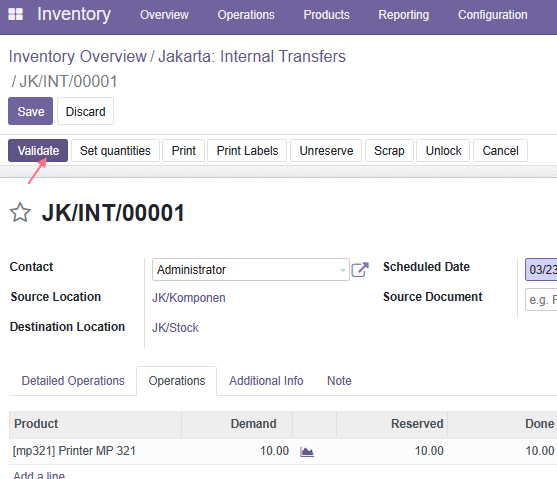Discard changes to the transfer
The image size is (557, 479).
tap(85, 111)
